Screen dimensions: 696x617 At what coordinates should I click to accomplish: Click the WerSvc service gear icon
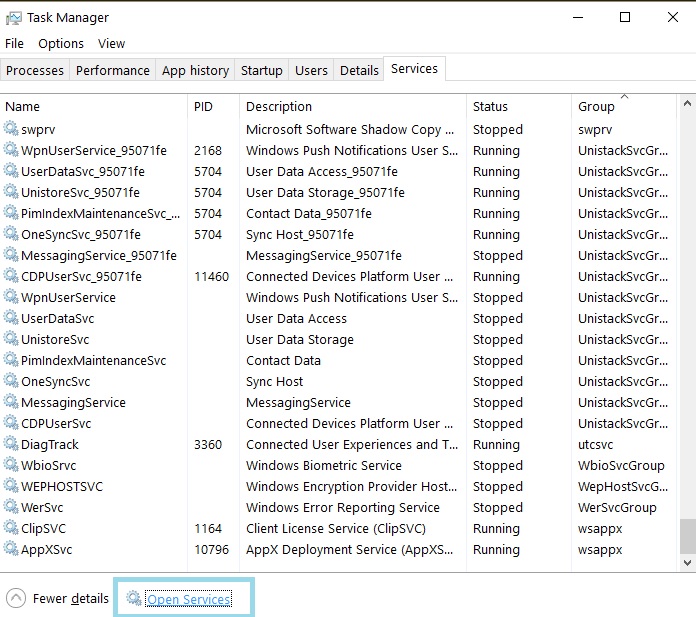(x=11, y=507)
